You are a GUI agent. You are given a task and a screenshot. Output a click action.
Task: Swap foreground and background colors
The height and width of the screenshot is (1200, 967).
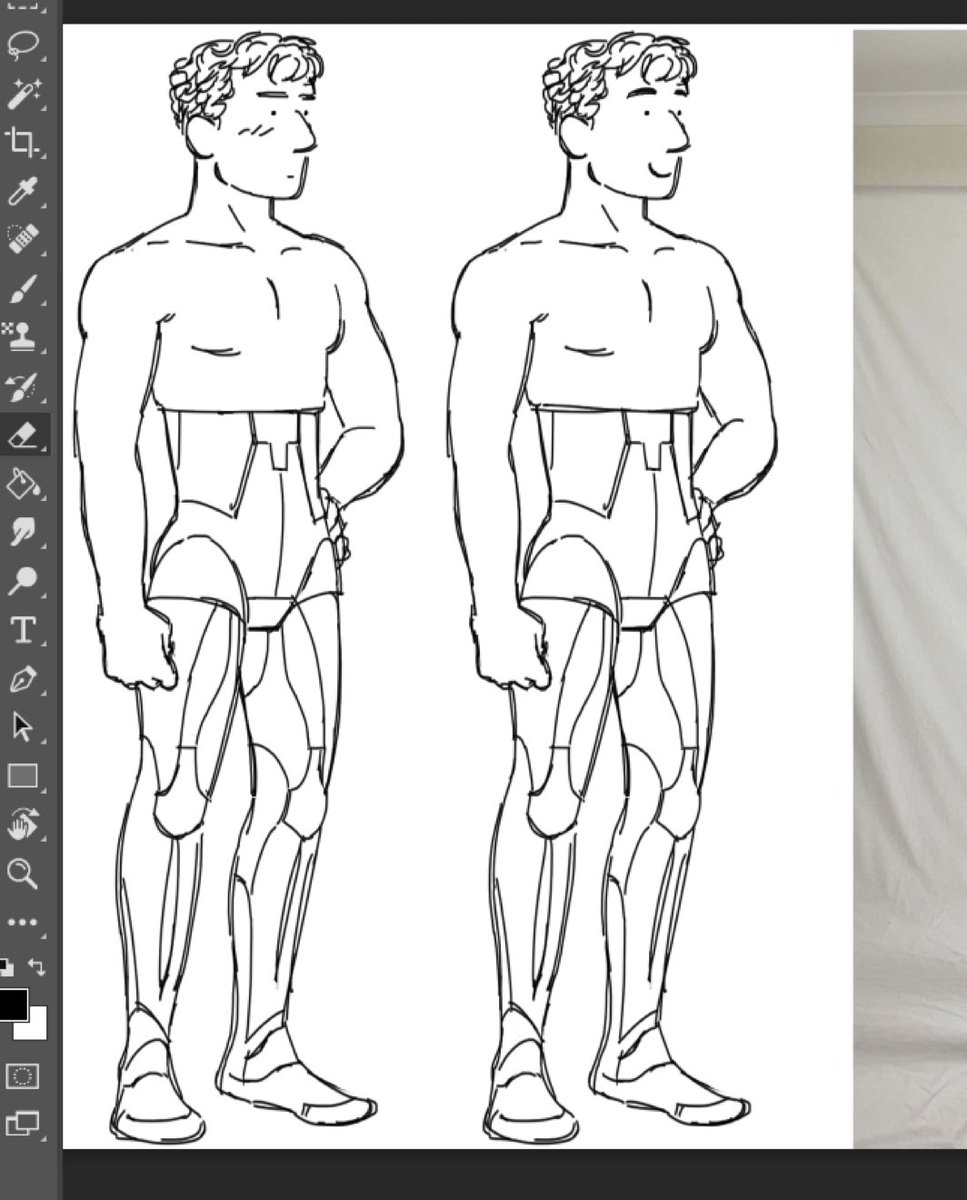click(x=36, y=966)
